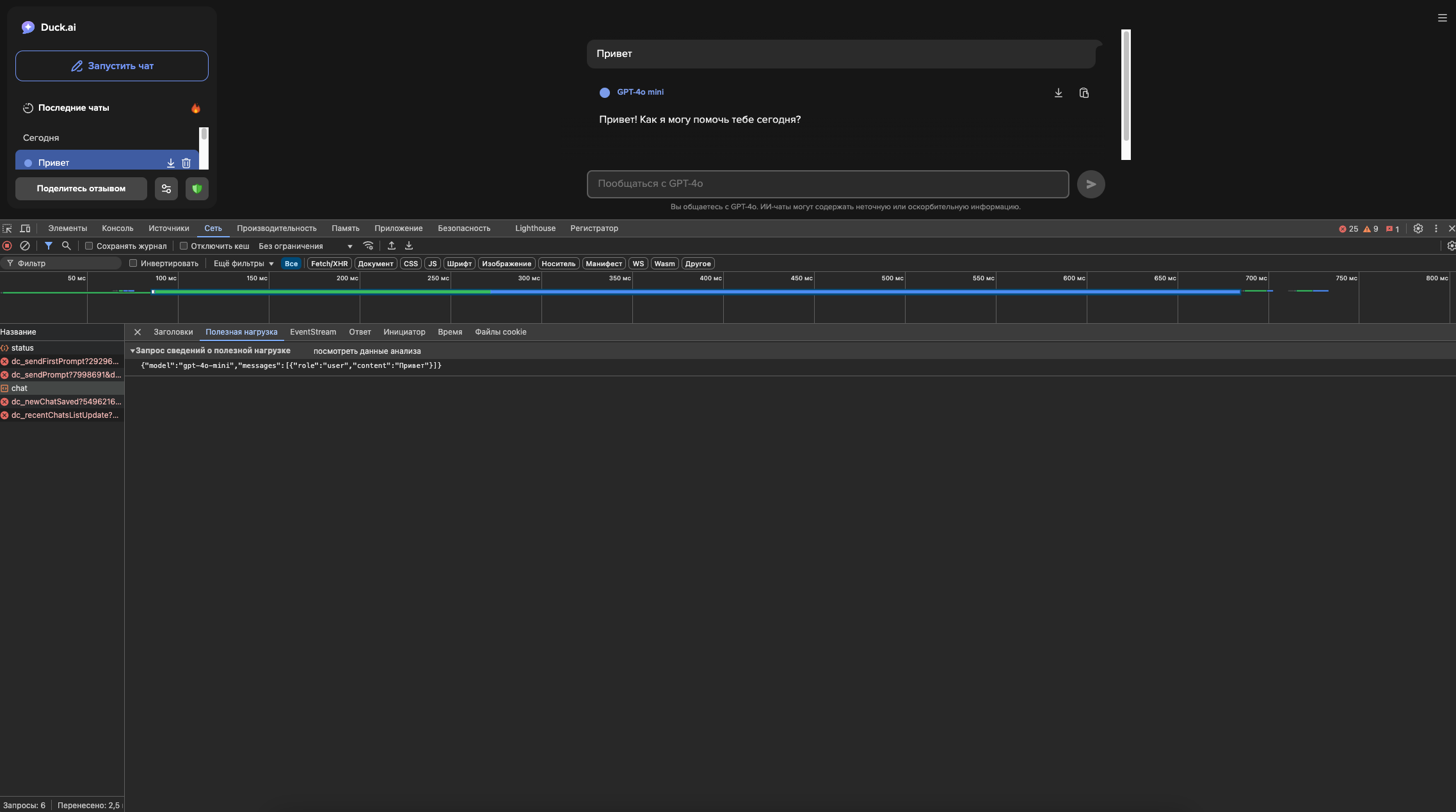Switch to the Консоль tab
The image size is (1456, 812).
118,228
